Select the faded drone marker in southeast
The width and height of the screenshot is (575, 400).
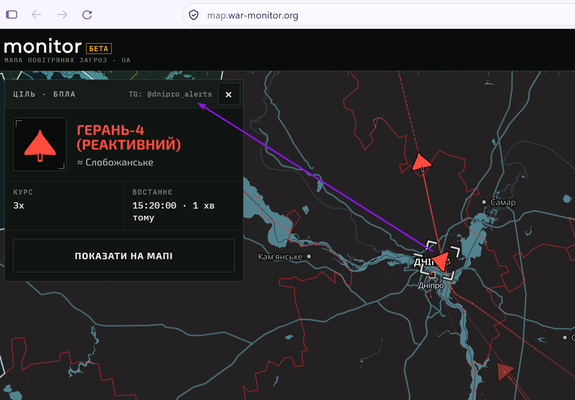point(505,371)
